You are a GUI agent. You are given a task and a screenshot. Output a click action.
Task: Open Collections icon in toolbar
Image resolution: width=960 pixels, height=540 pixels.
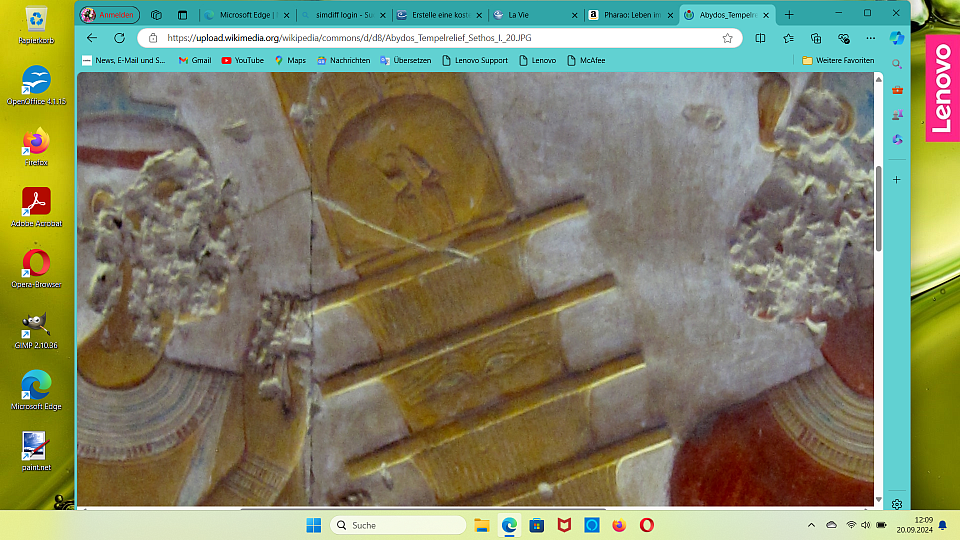(816, 38)
